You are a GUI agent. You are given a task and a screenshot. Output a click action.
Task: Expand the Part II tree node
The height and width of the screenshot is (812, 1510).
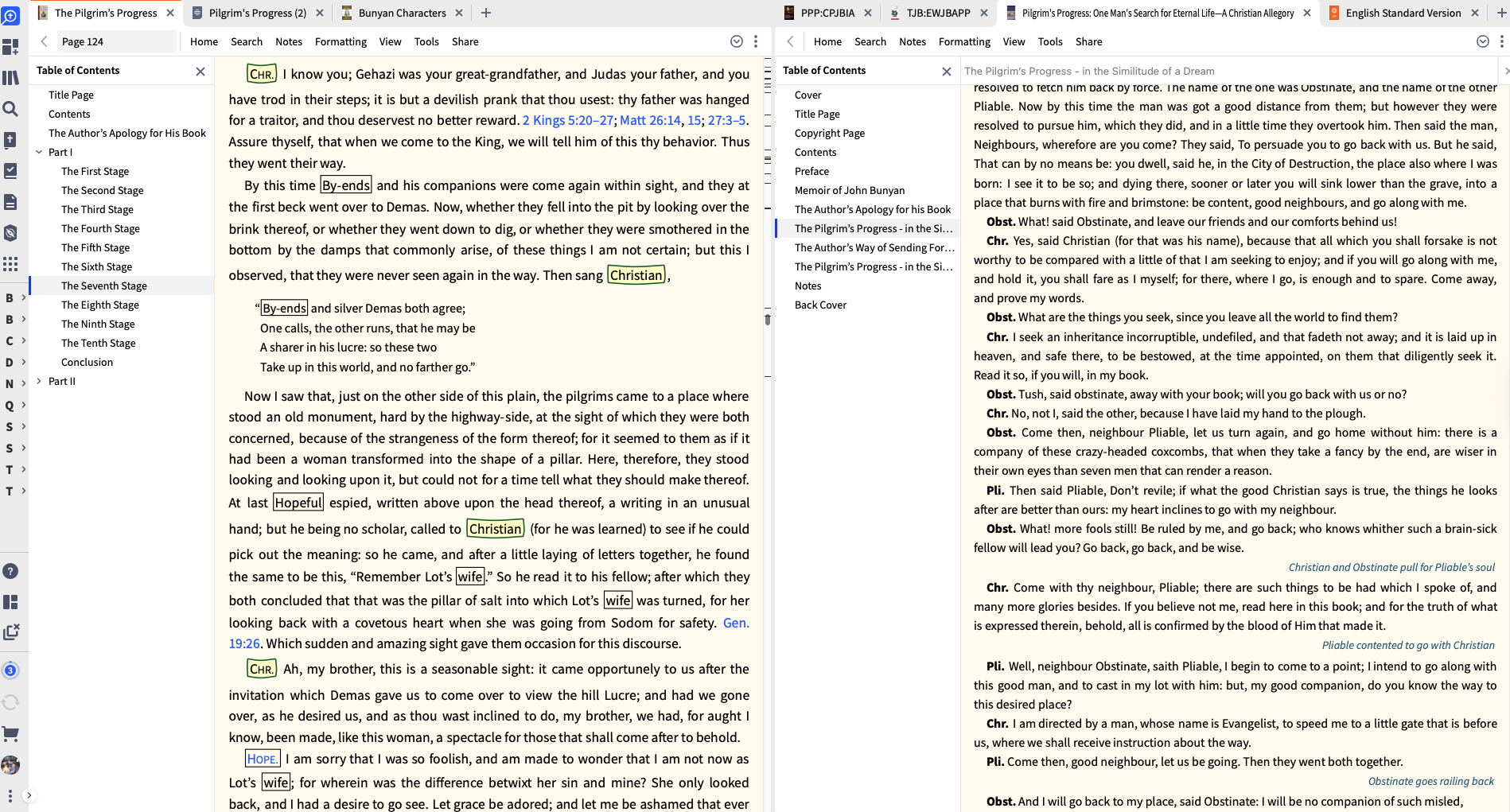coord(39,381)
